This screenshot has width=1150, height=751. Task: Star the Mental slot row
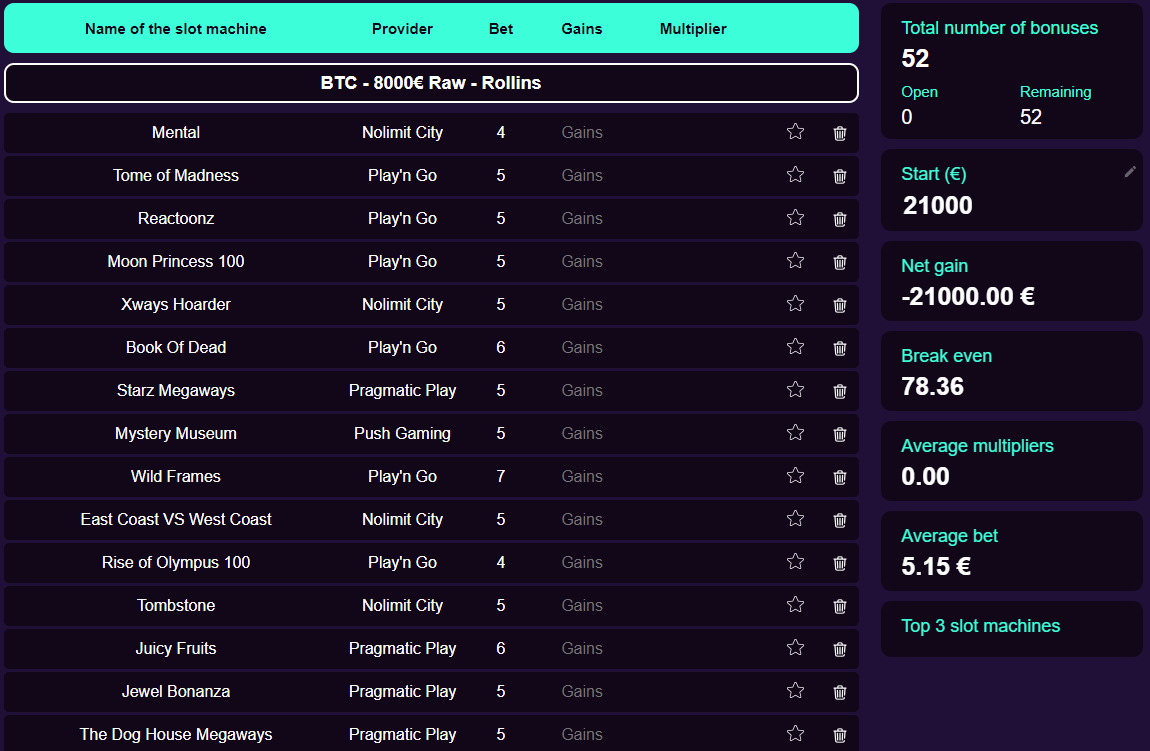pos(796,132)
